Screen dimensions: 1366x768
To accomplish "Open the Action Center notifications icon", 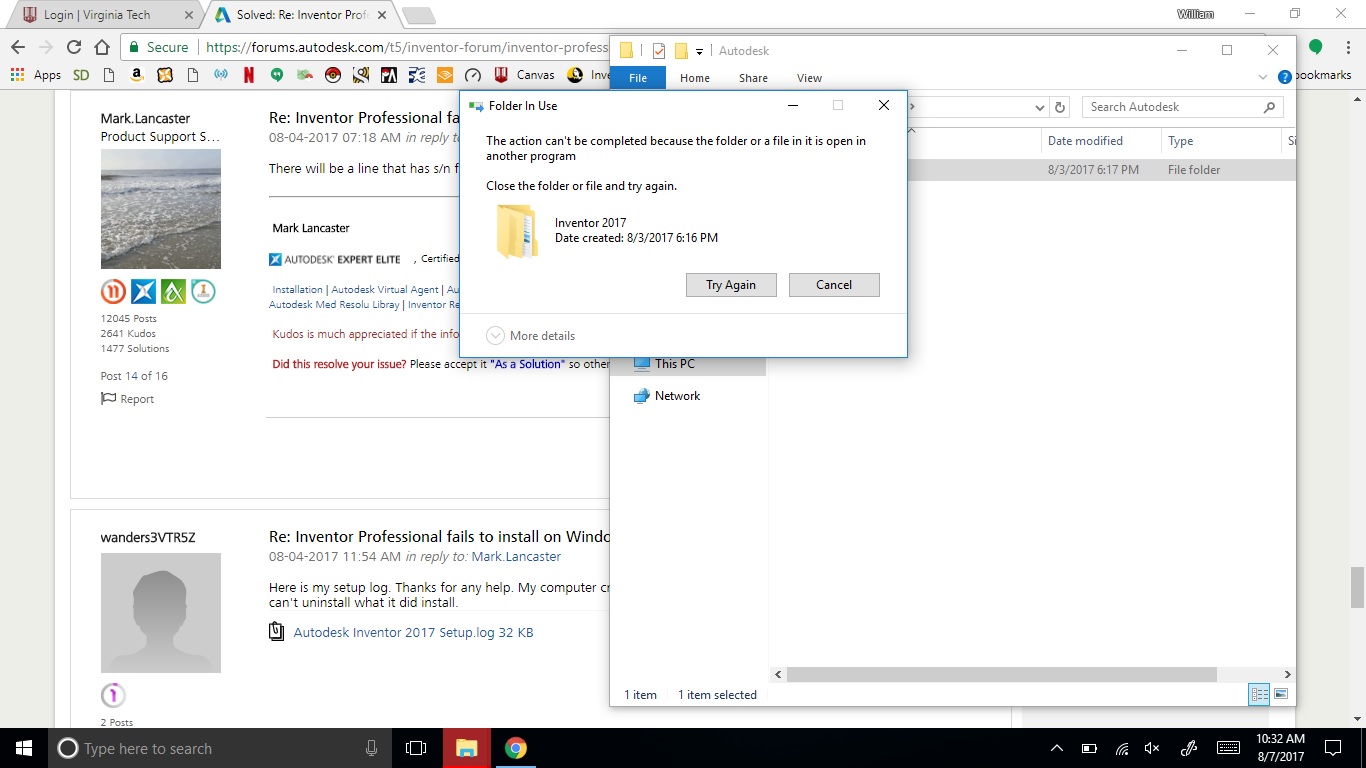I will [x=1332, y=748].
